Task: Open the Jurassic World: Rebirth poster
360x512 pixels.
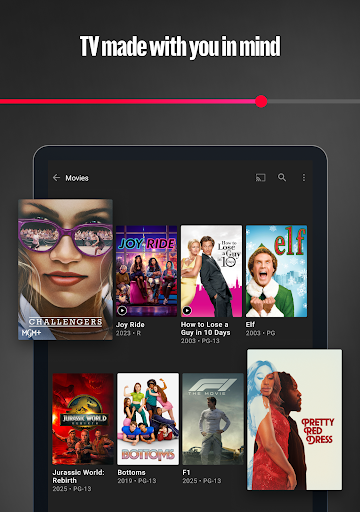Action: (x=83, y=419)
